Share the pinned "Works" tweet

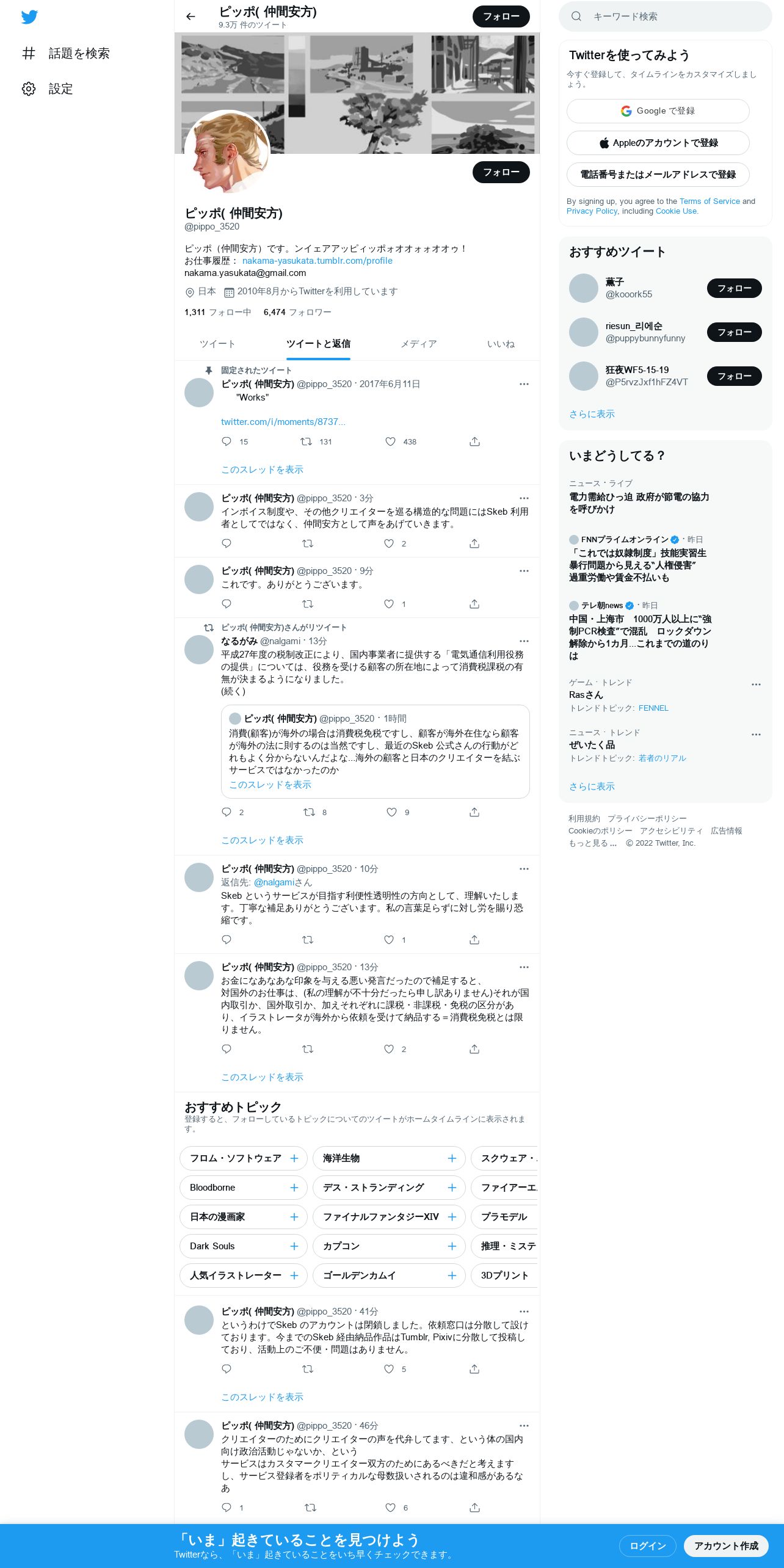[474, 441]
